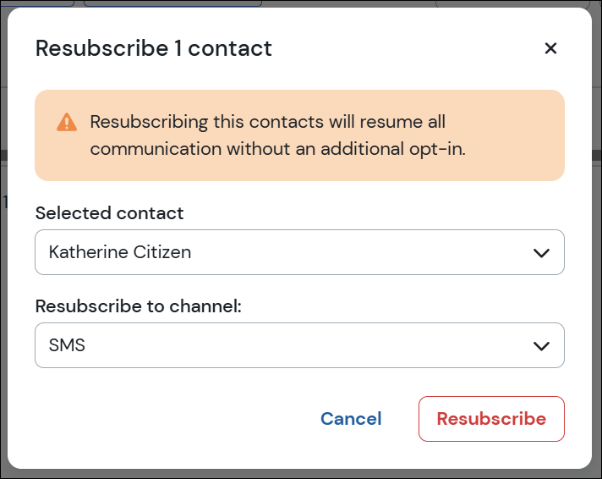Cancel the resubscribe action
602x479 pixels.
(x=351, y=419)
